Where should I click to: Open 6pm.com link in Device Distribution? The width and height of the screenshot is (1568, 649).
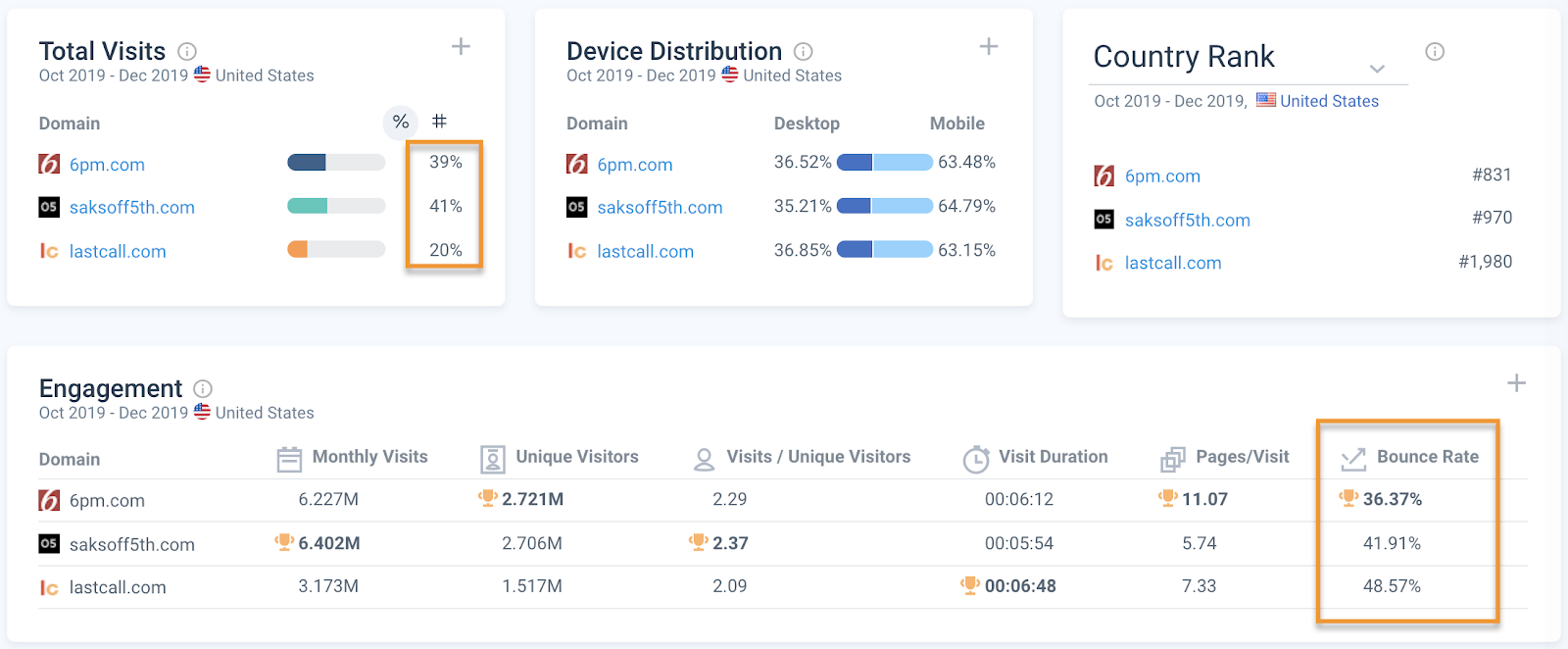635,165
